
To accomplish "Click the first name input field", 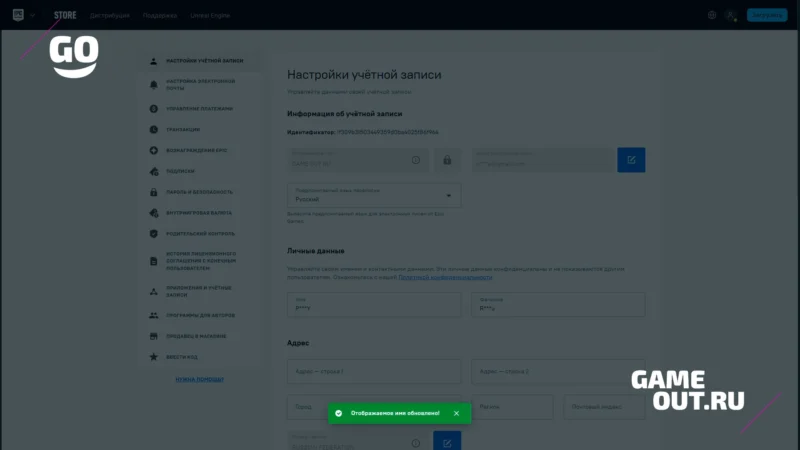I will tap(374, 305).
